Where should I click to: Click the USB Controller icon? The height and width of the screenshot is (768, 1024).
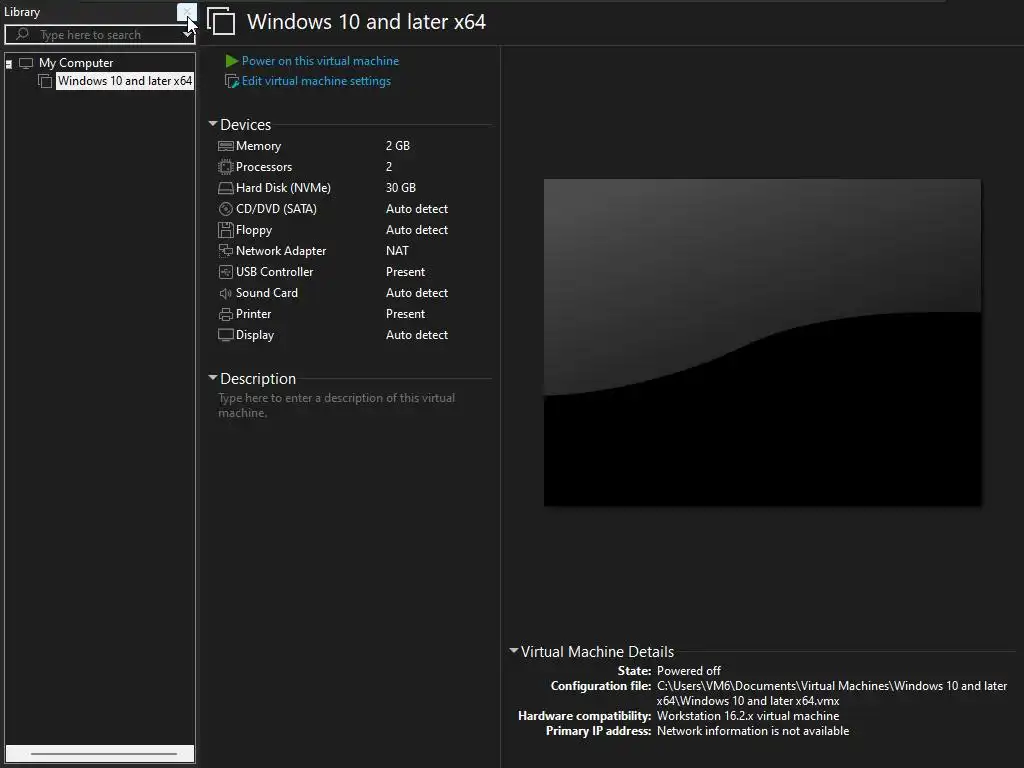click(x=225, y=272)
